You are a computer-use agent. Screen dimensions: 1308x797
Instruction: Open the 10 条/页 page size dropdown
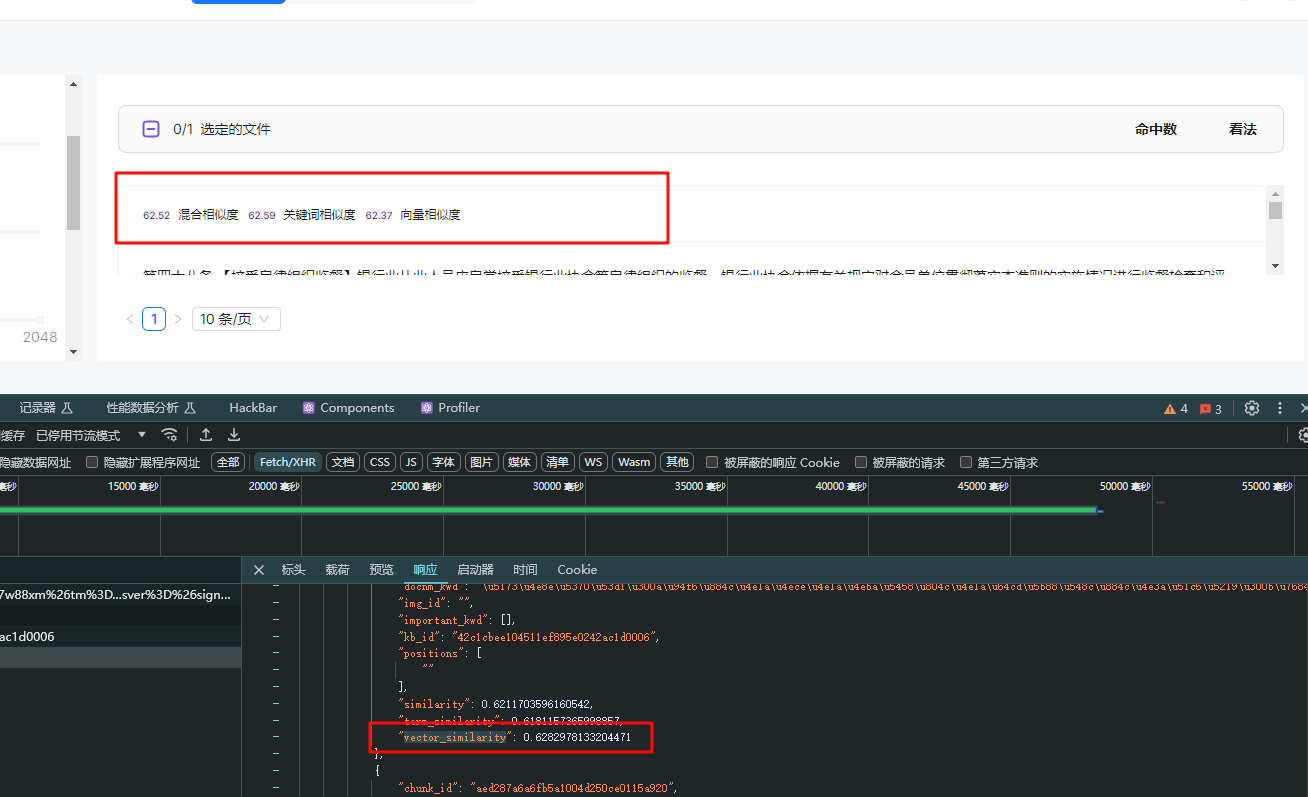(x=236, y=319)
